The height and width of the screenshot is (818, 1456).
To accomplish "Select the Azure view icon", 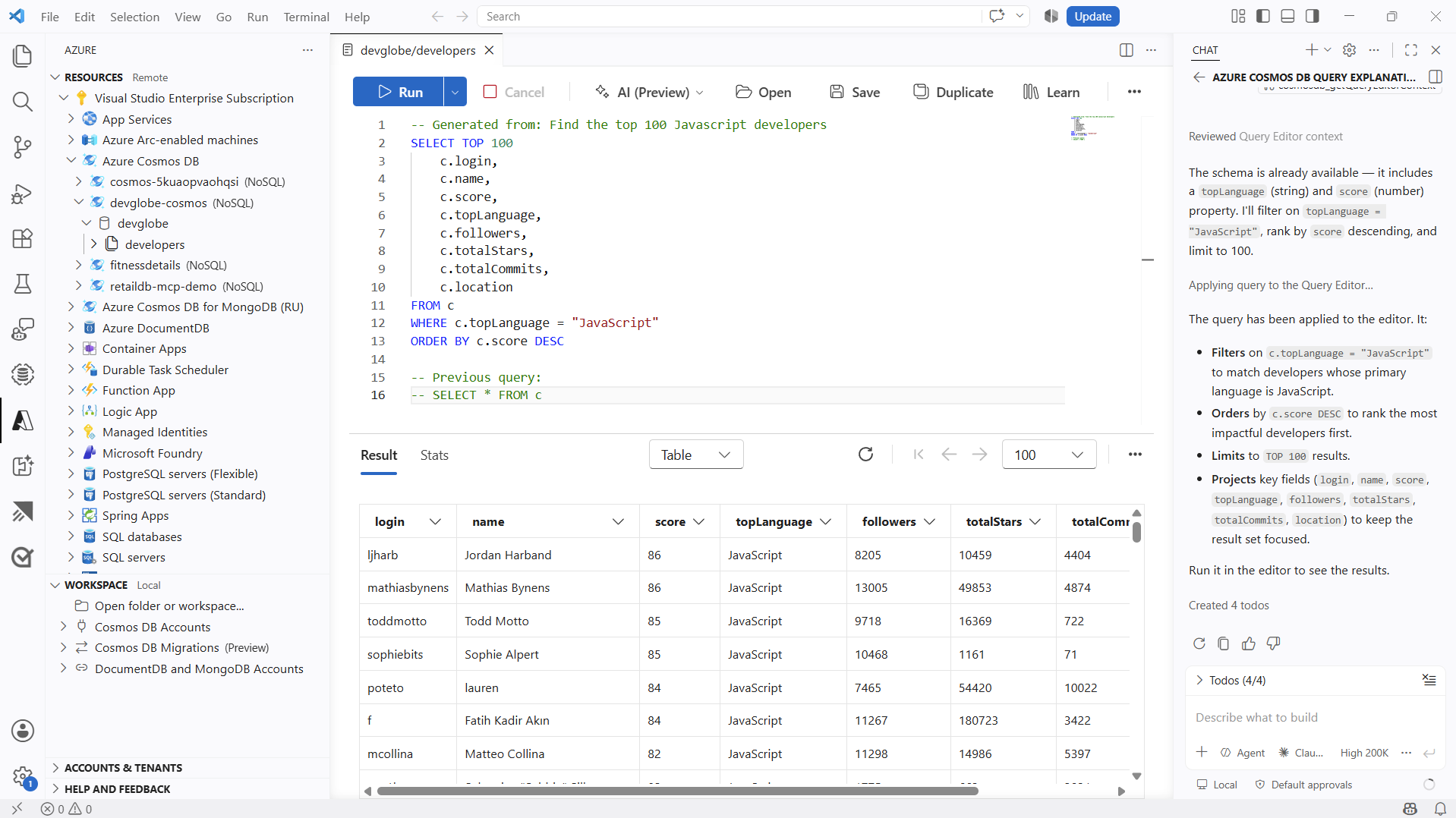I will tap(23, 420).
